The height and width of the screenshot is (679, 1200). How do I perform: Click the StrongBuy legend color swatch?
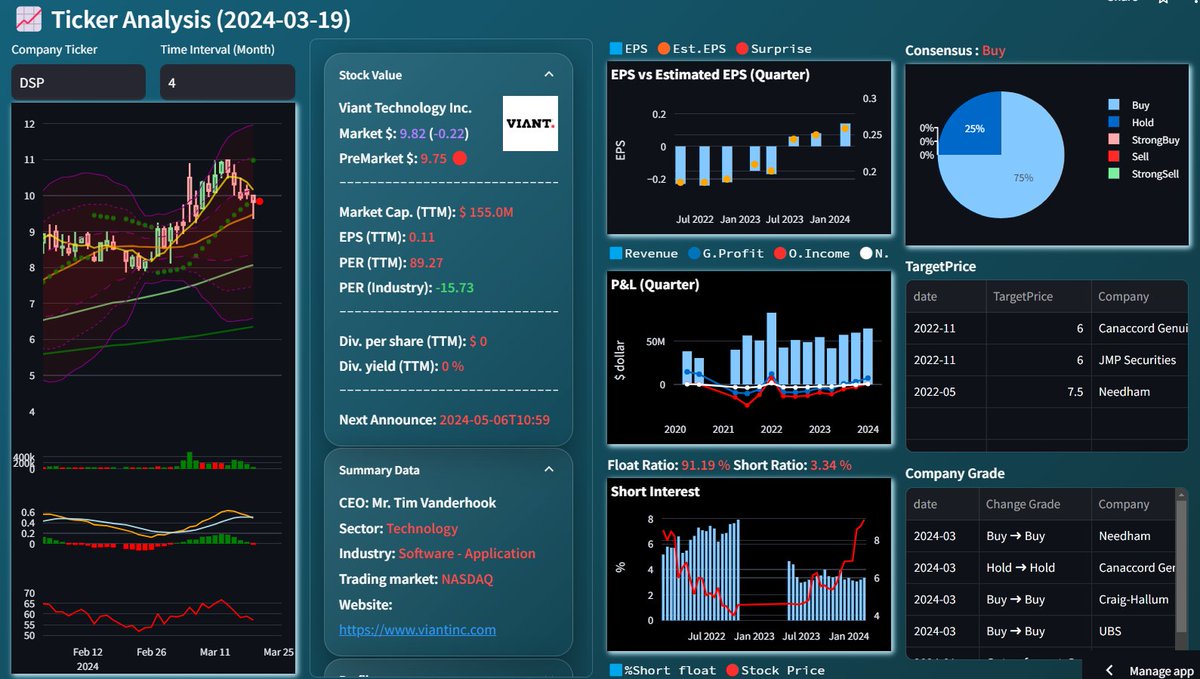(x=1114, y=139)
